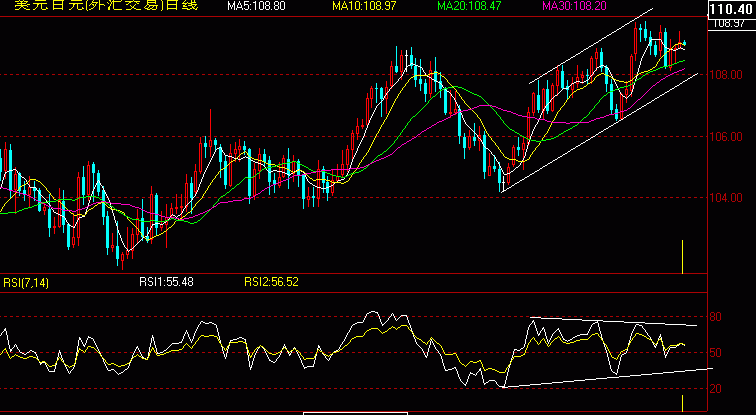Click the 106.00 price axis label
This screenshot has width=756, height=415.
coord(727,137)
